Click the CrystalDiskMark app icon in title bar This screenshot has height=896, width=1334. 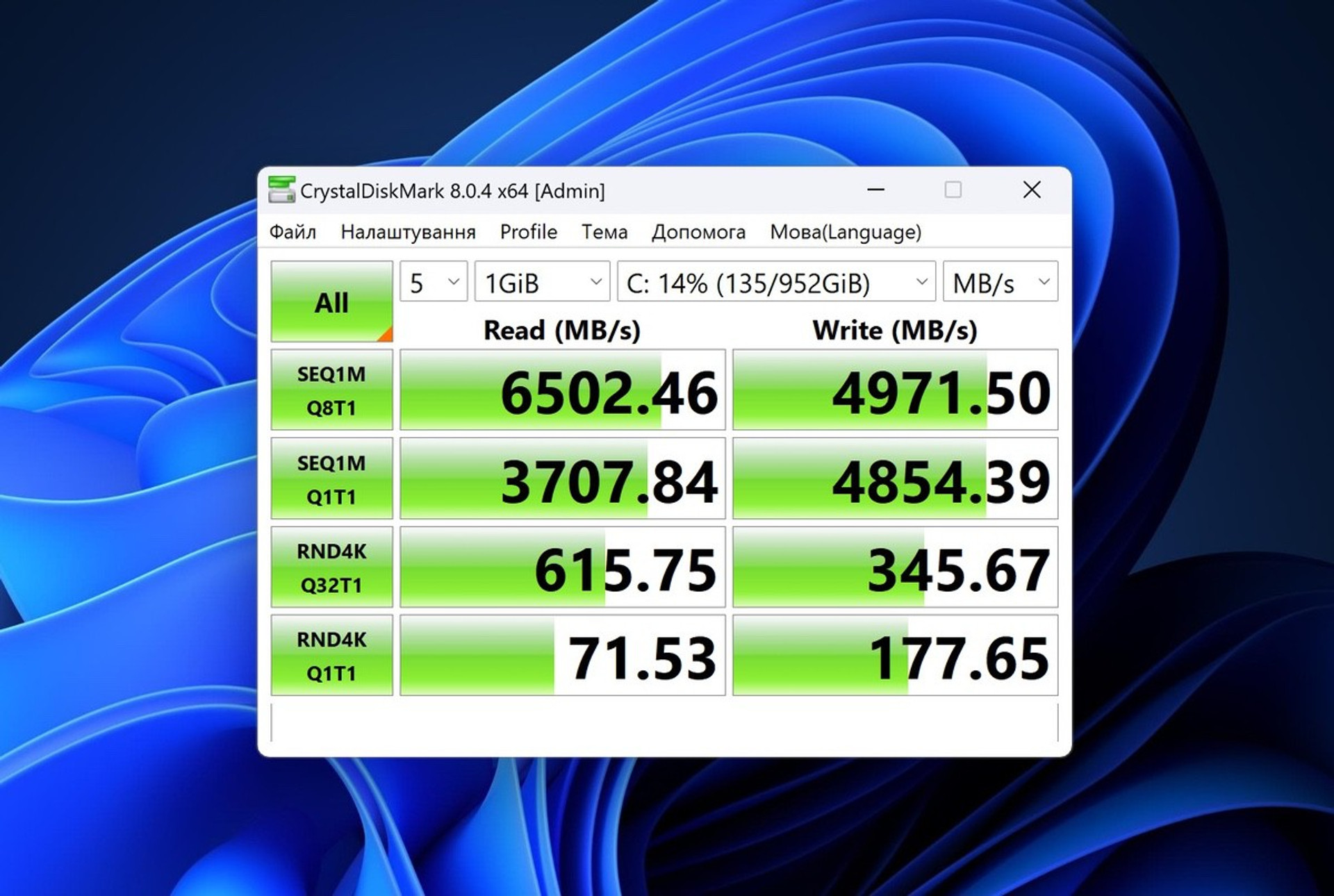pos(281,190)
